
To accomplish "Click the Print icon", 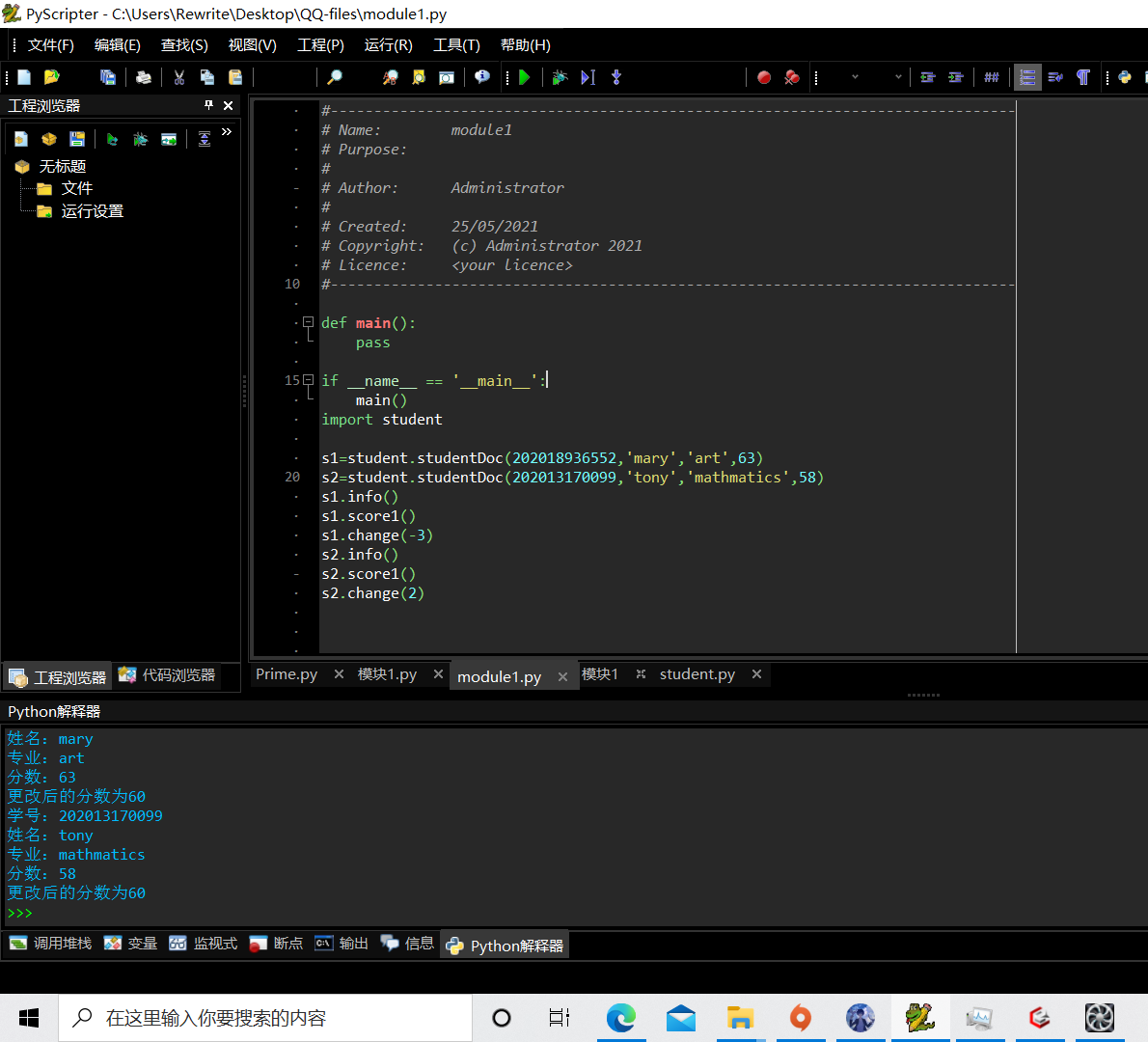I will pos(144,77).
